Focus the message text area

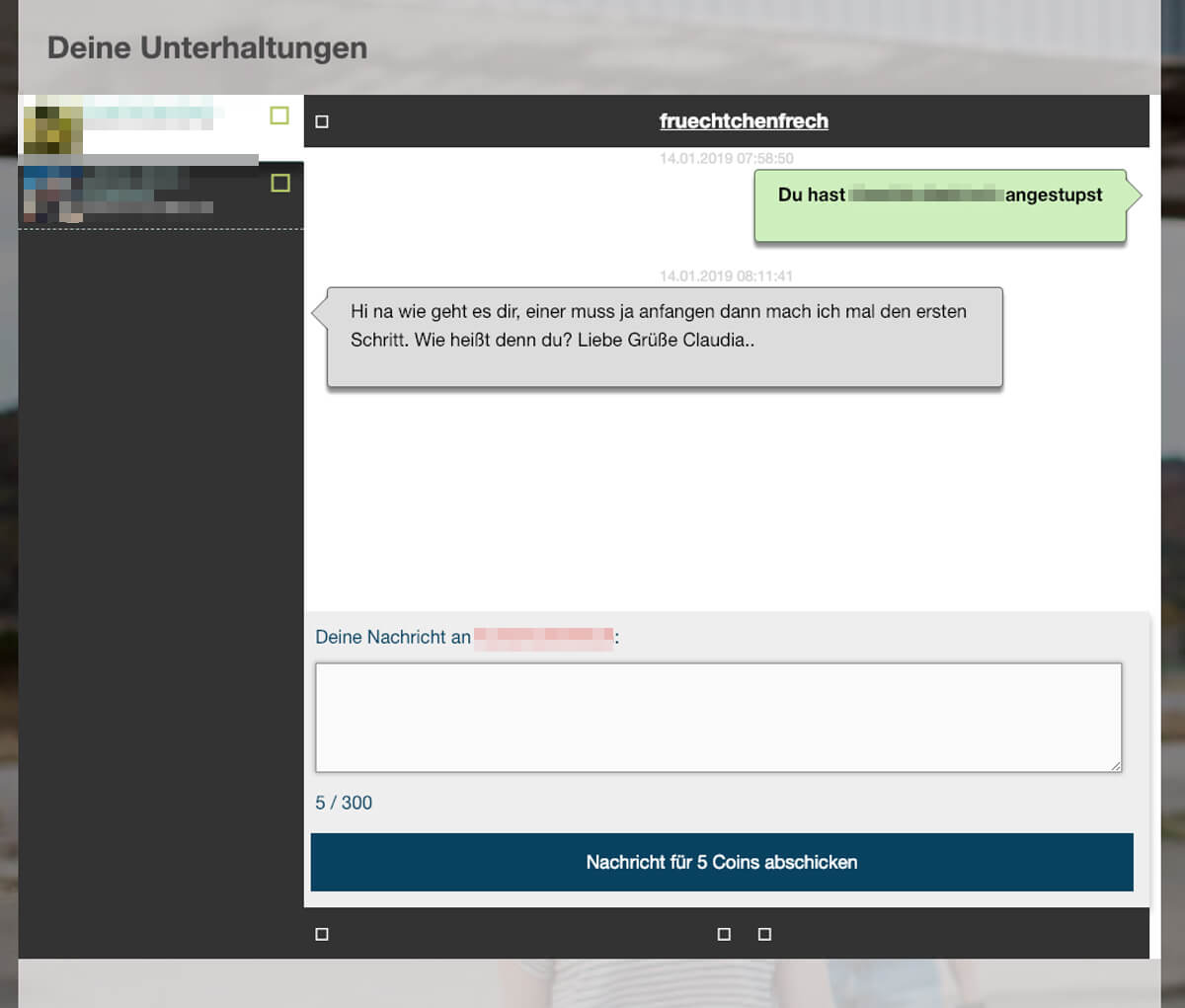pos(719,718)
